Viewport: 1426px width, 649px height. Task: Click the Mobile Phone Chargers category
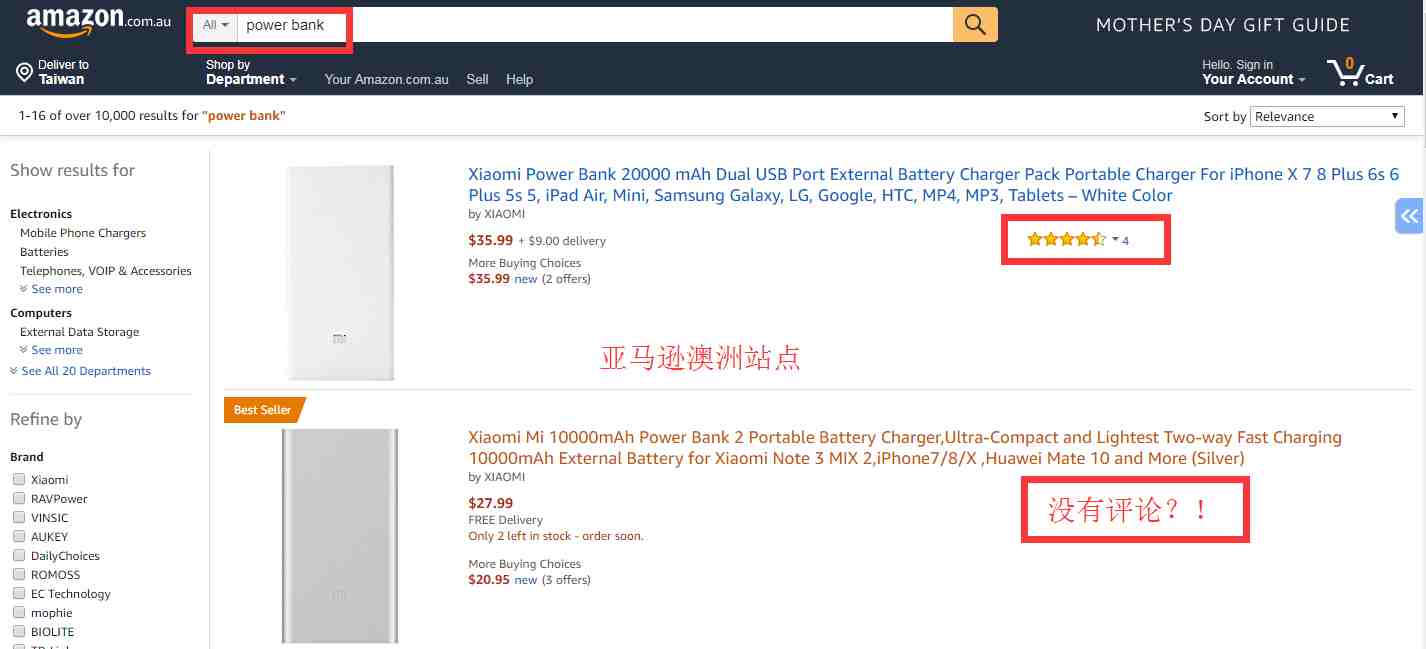83,233
